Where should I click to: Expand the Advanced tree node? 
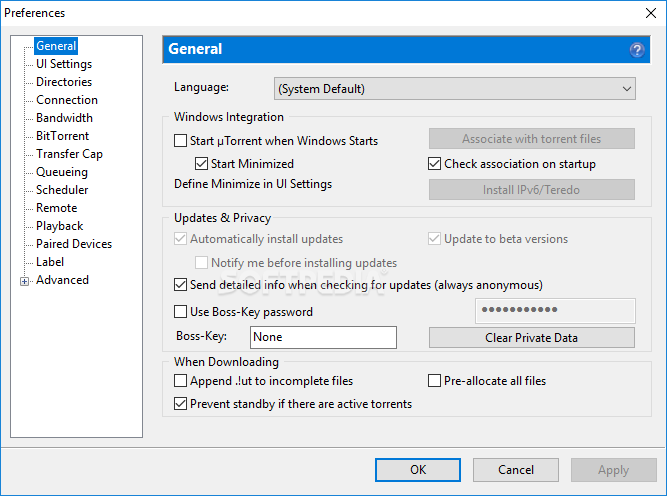pyautogui.click(x=25, y=281)
